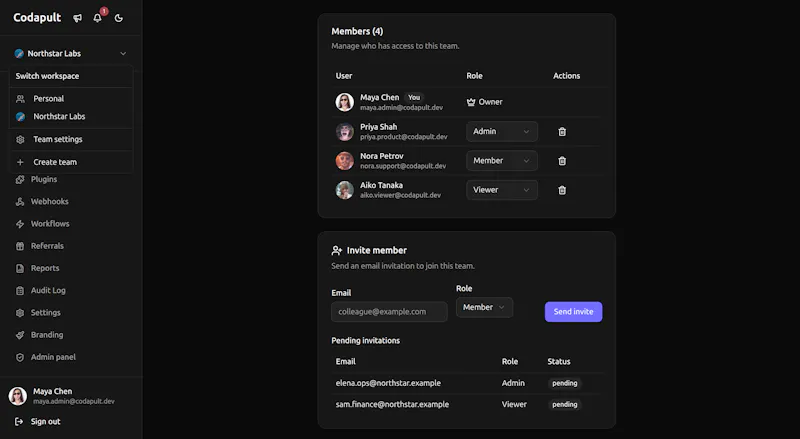This screenshot has width=800, height=439.
Task: Open Nora Petrov's Member role dropdown
Action: 502,161
